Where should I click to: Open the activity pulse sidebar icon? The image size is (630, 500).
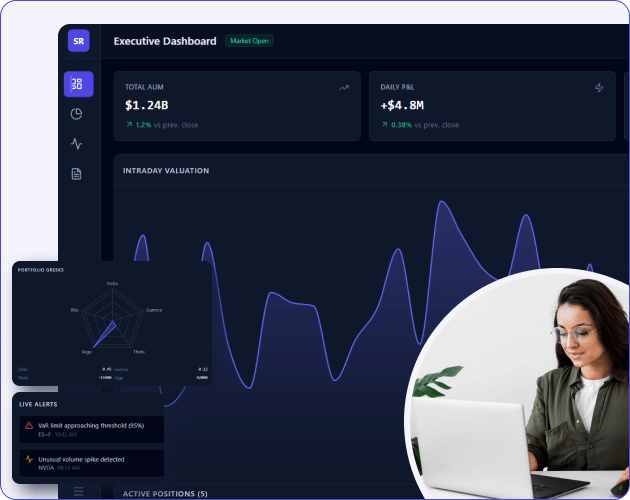(x=76, y=143)
